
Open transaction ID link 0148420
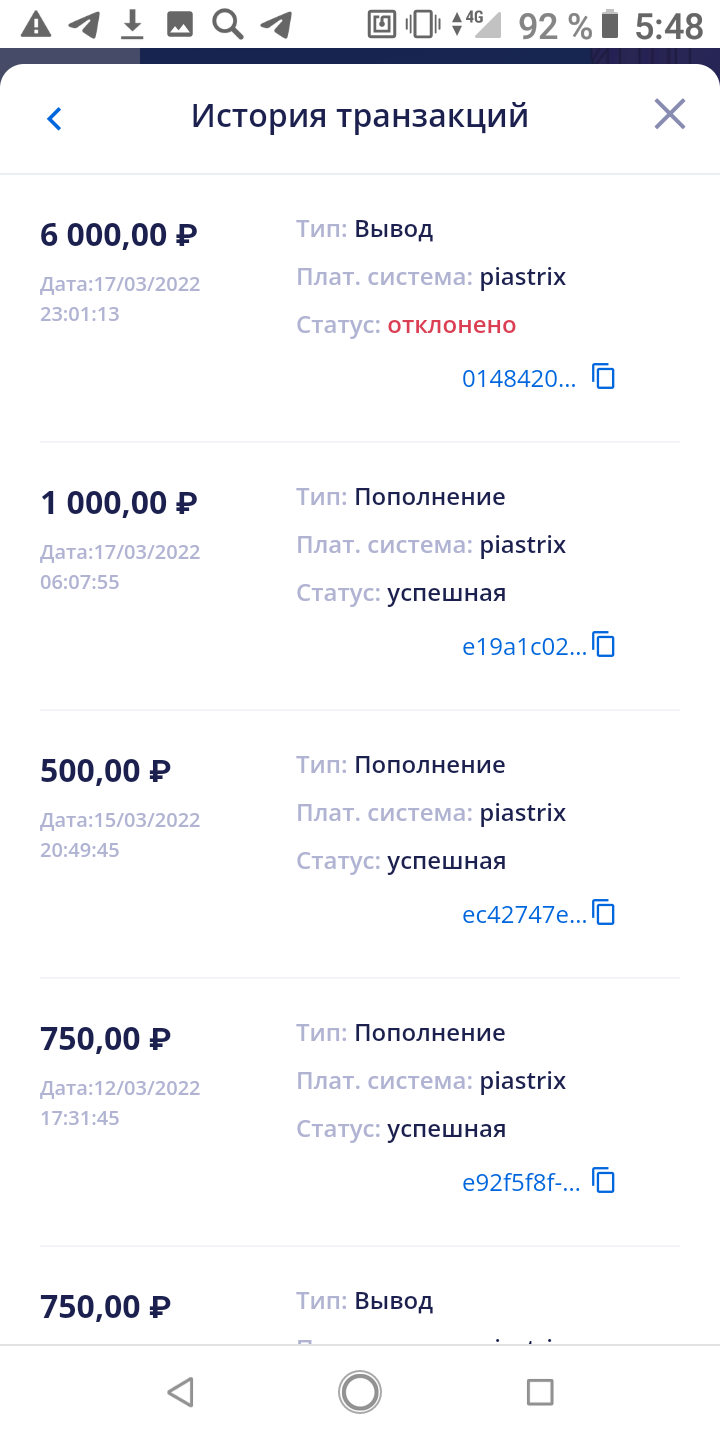pyautogui.click(x=519, y=378)
